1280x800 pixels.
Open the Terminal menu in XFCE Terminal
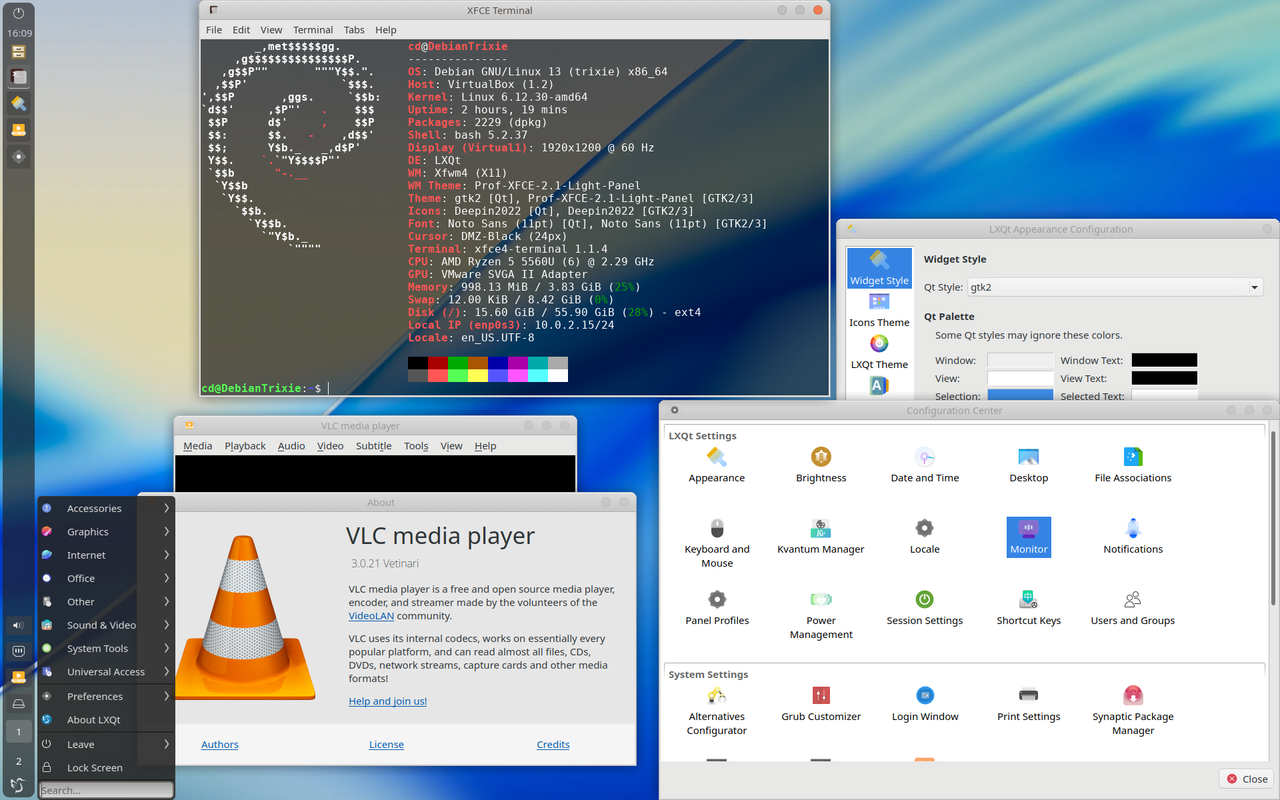[313, 30]
